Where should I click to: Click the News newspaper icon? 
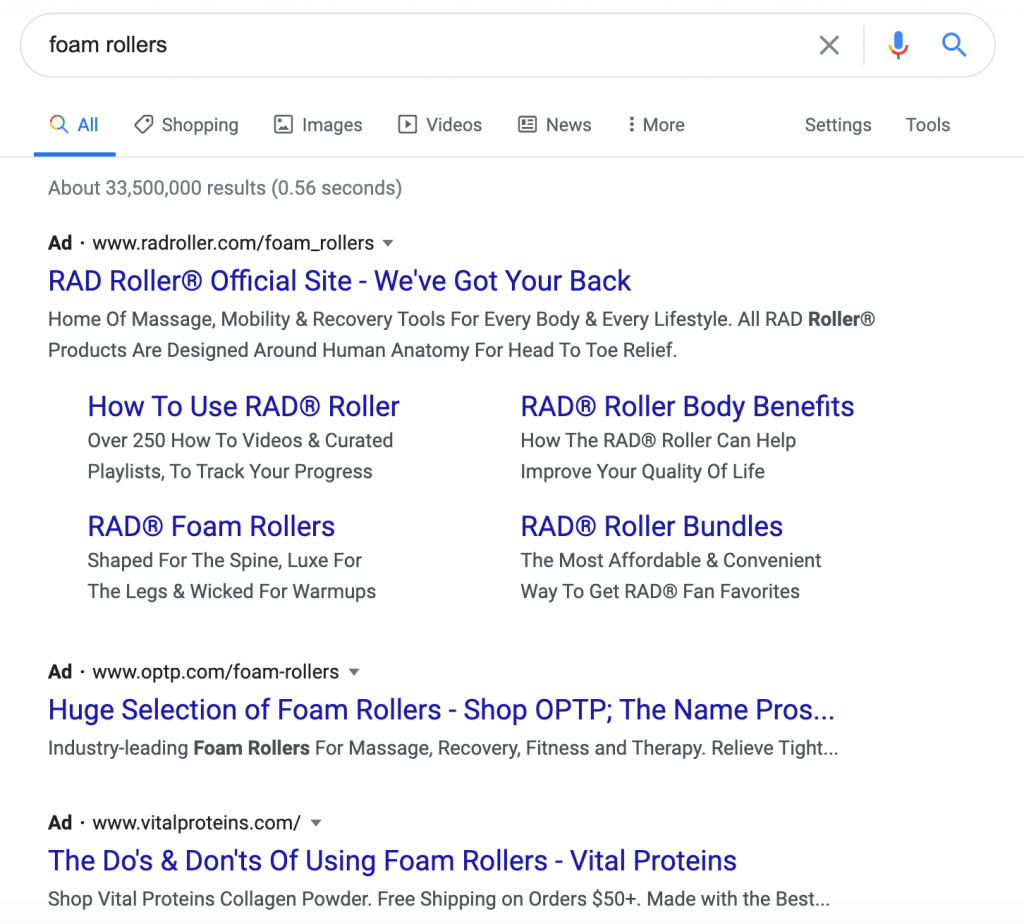pyautogui.click(x=528, y=124)
